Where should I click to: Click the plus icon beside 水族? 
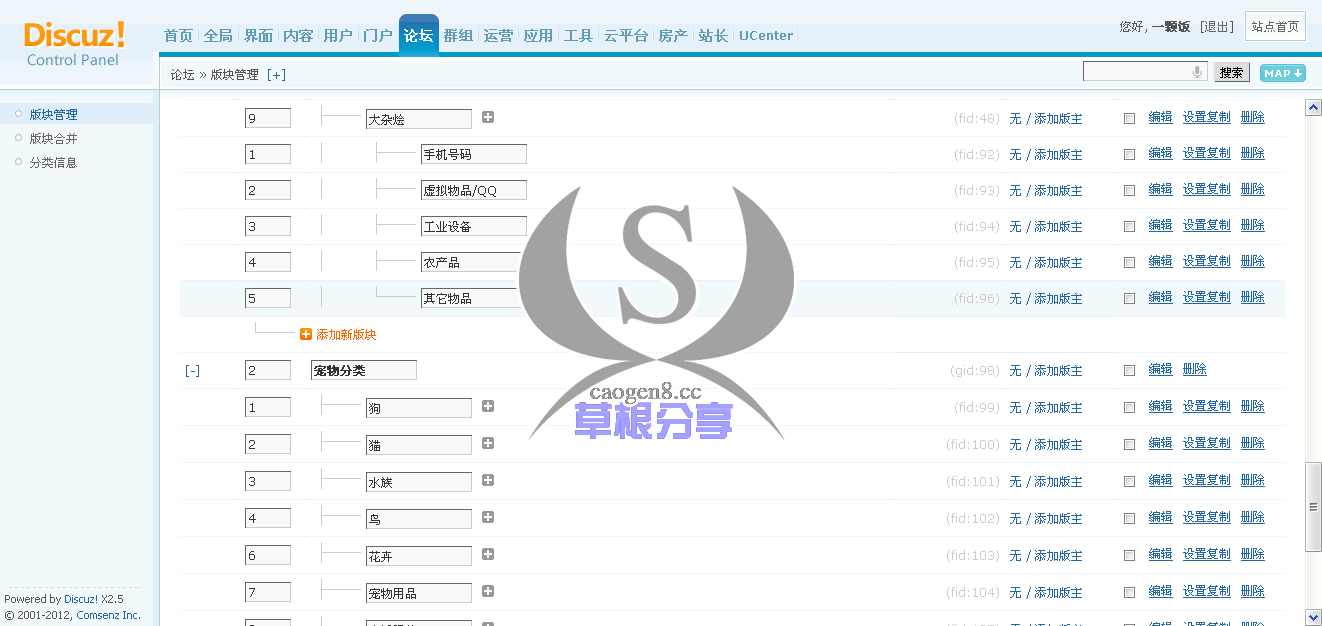(487, 481)
